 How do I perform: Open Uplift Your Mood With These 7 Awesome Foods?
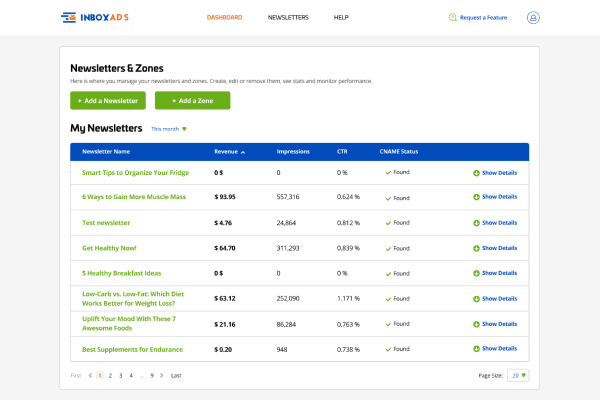point(129,323)
